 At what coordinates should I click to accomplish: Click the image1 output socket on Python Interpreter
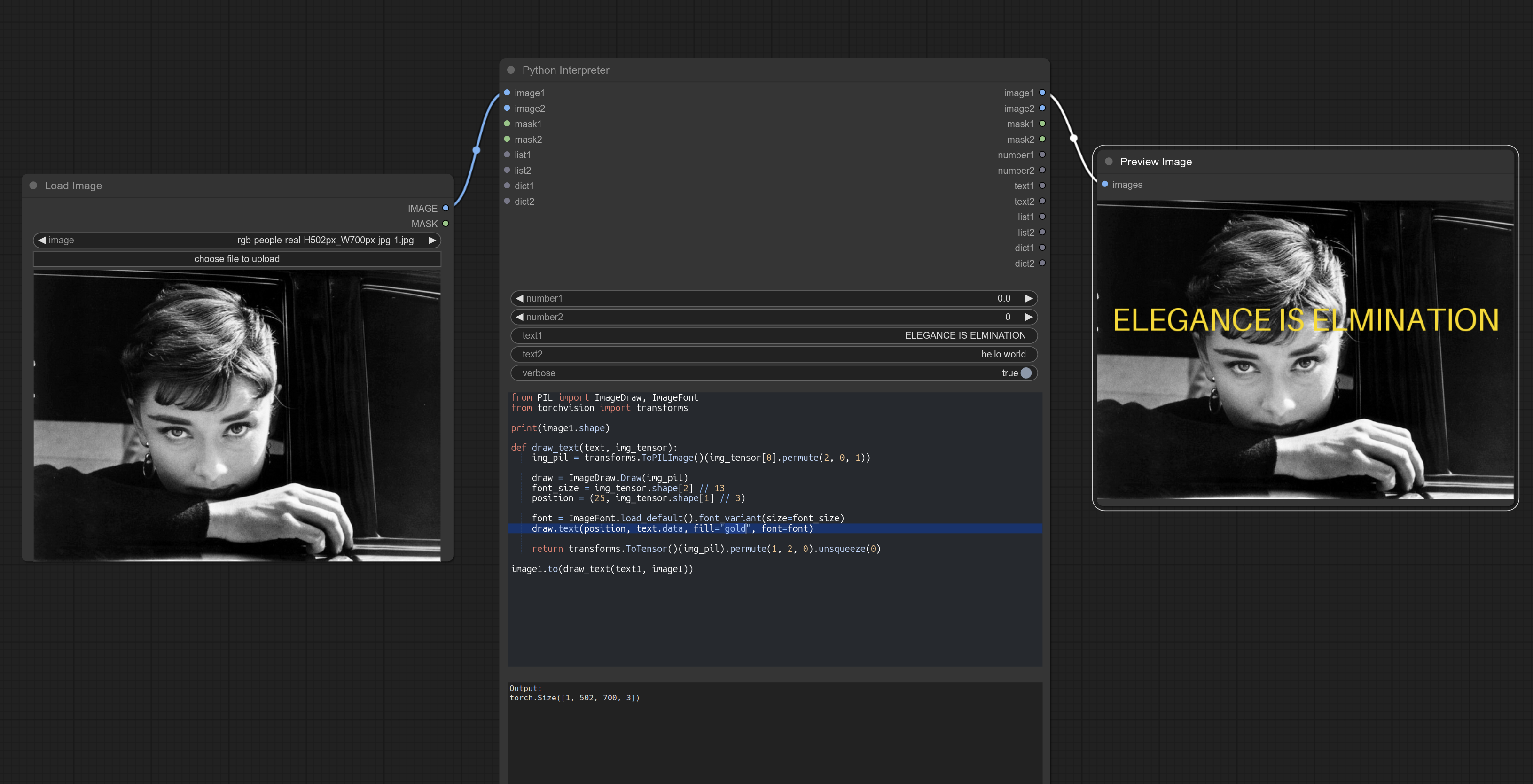1042,93
